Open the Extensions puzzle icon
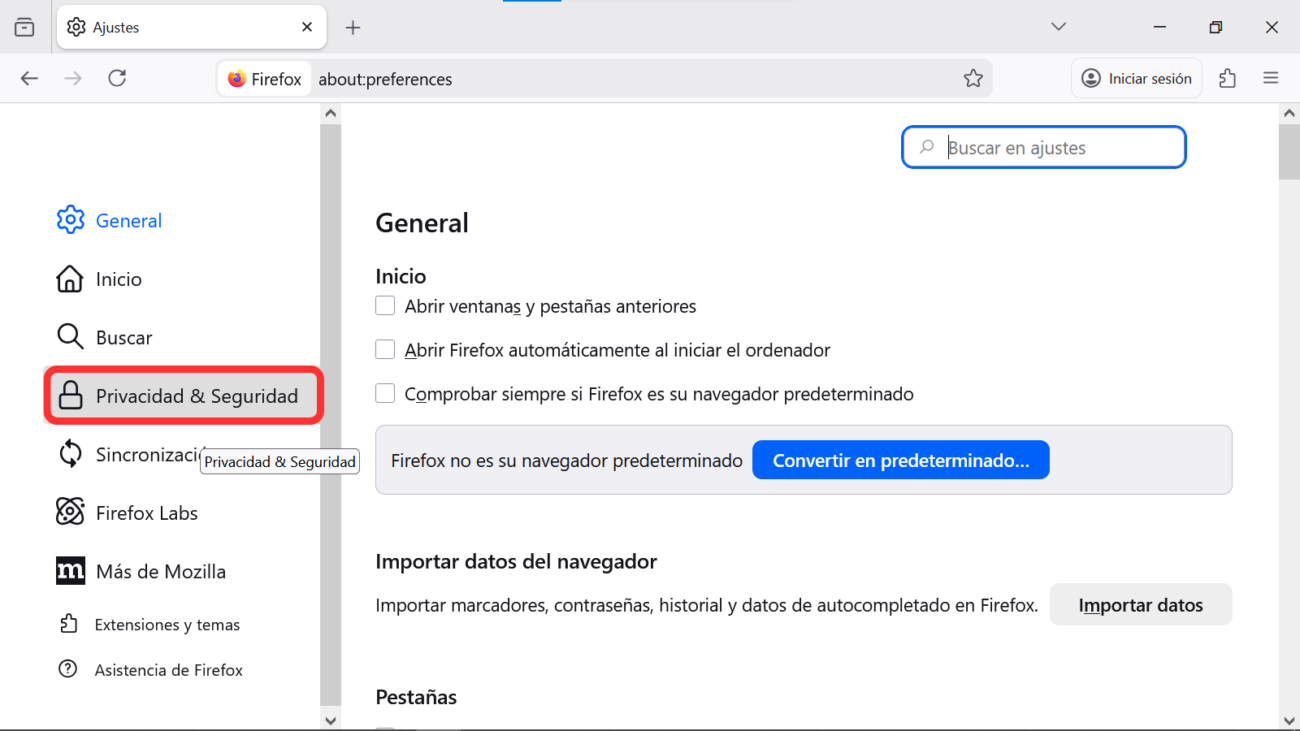 coord(1227,78)
